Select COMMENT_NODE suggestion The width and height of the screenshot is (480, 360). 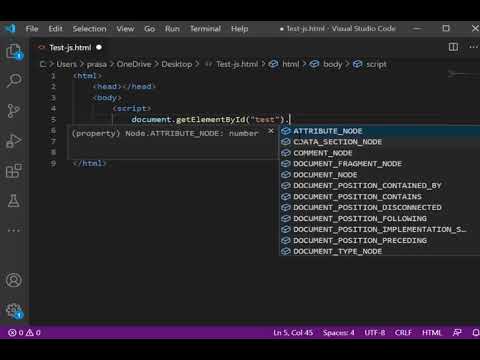[x=379, y=153]
